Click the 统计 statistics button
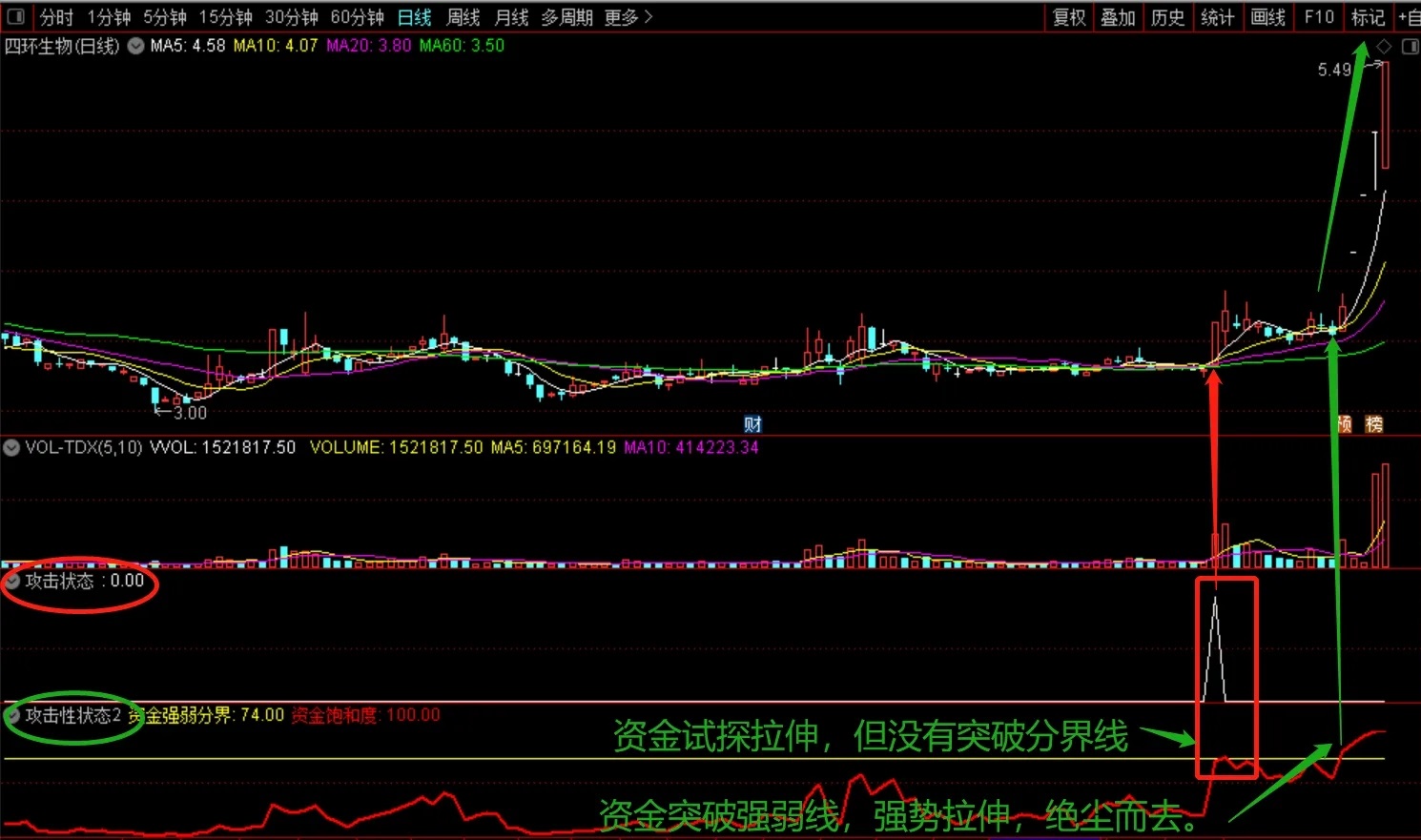 (x=1218, y=17)
